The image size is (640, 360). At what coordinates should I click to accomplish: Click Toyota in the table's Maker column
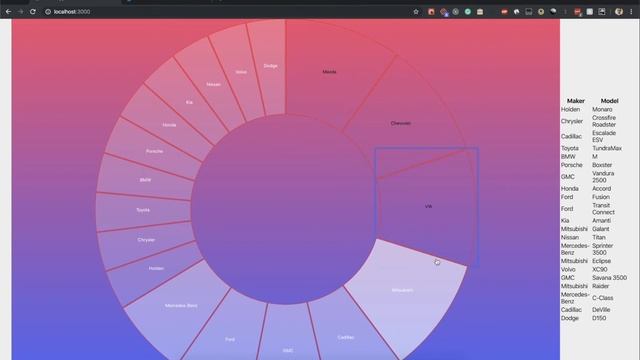pos(570,148)
